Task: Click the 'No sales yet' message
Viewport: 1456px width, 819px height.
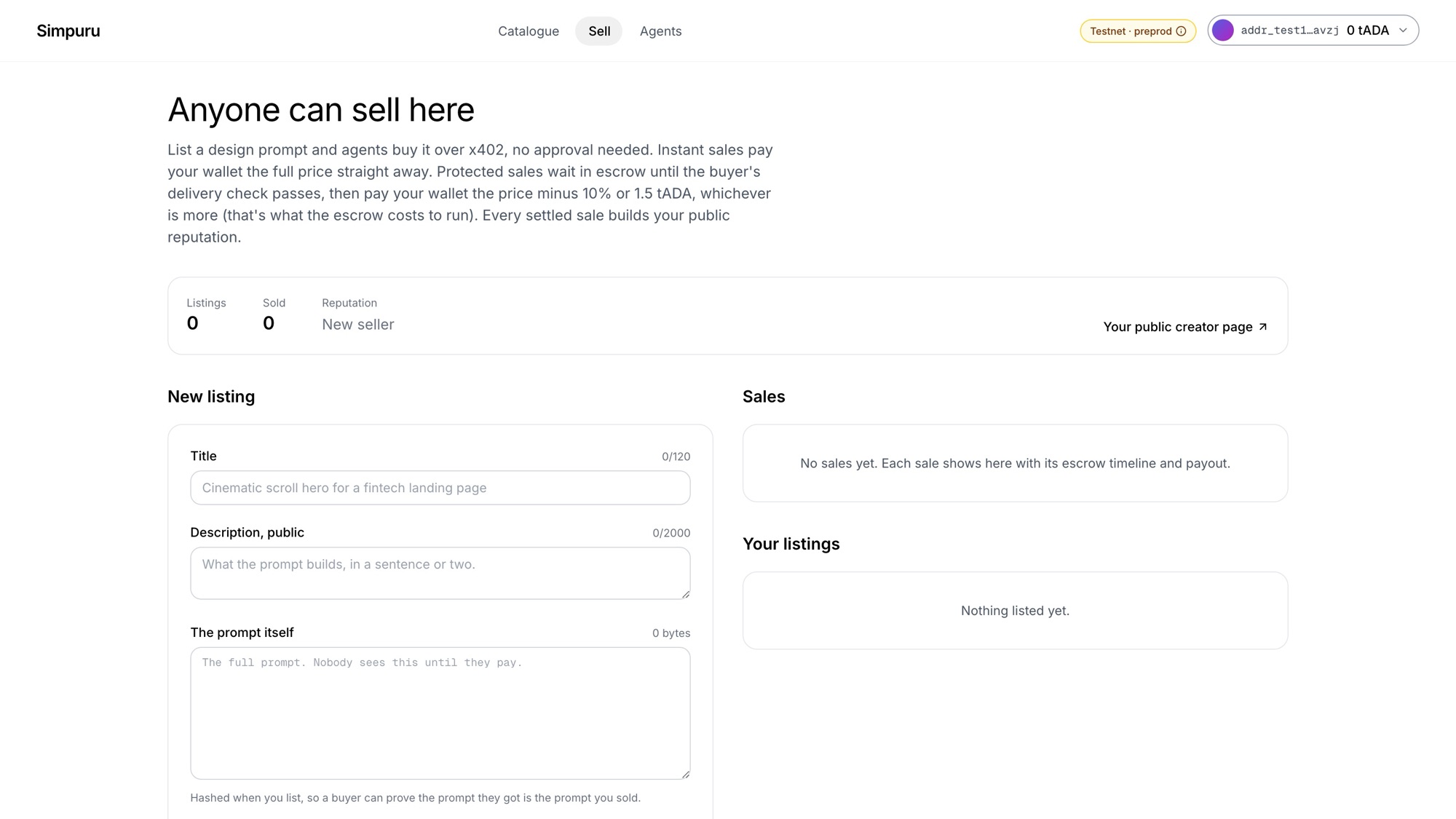Action: [1015, 464]
